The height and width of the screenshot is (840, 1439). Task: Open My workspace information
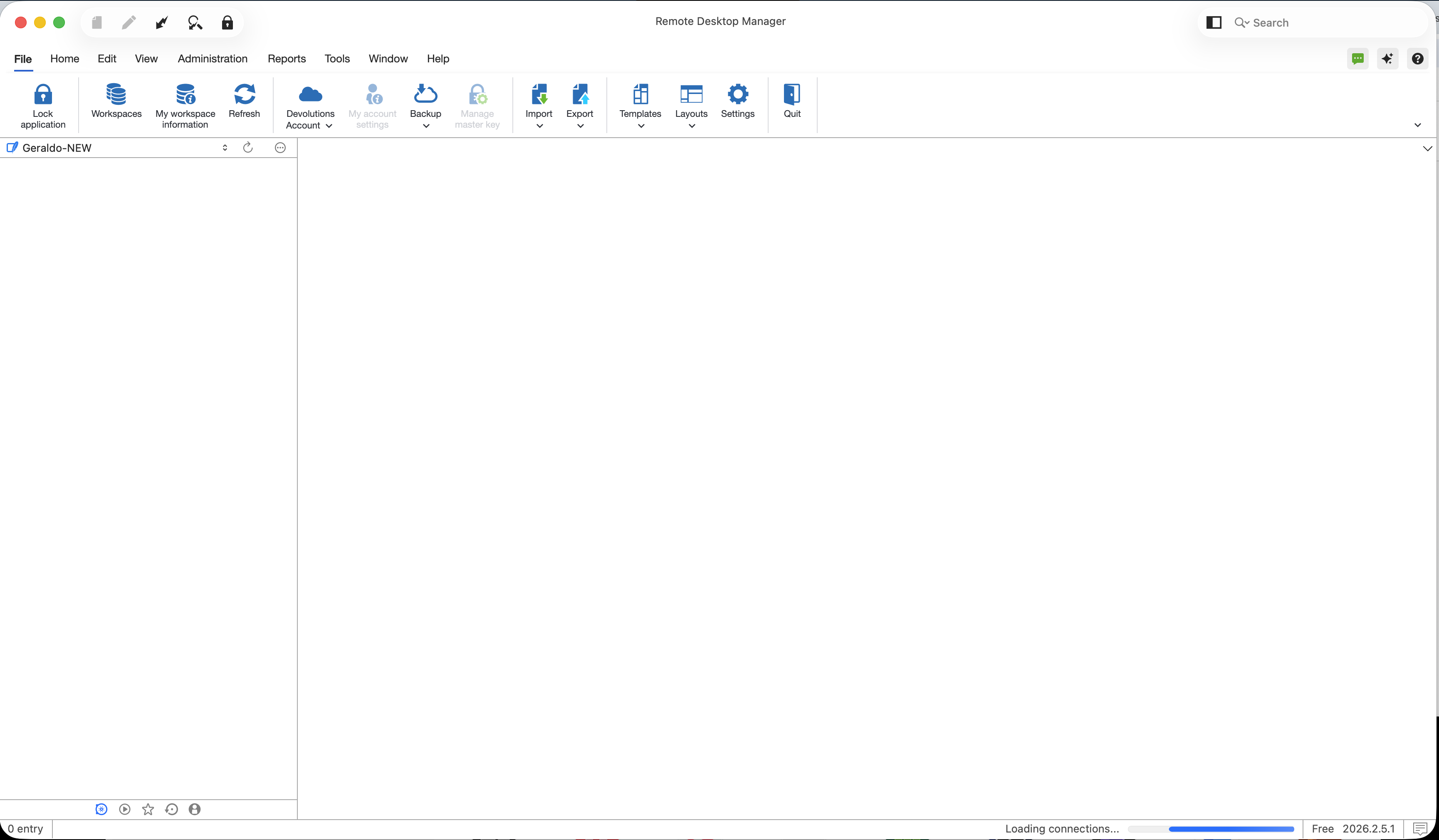pos(185,106)
